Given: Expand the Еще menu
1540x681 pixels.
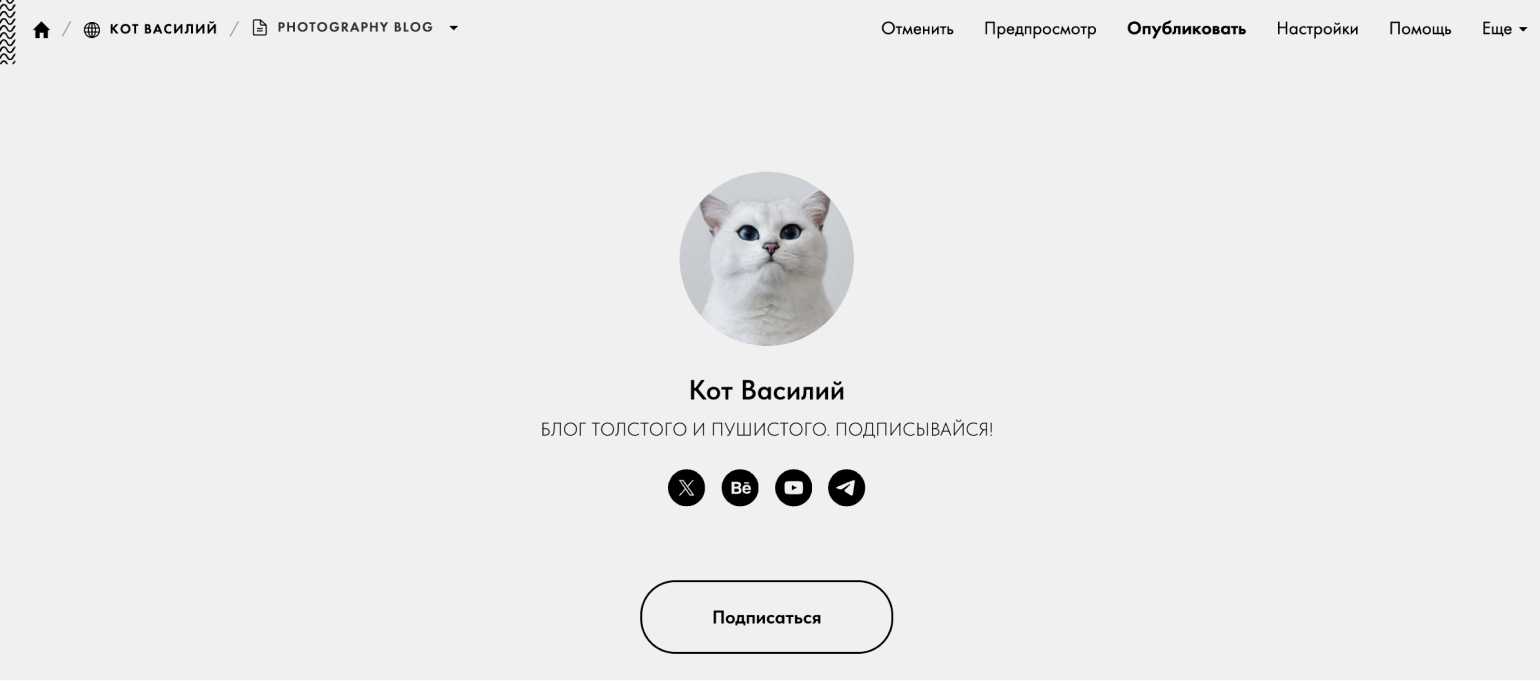Looking at the screenshot, I should (x=1504, y=29).
